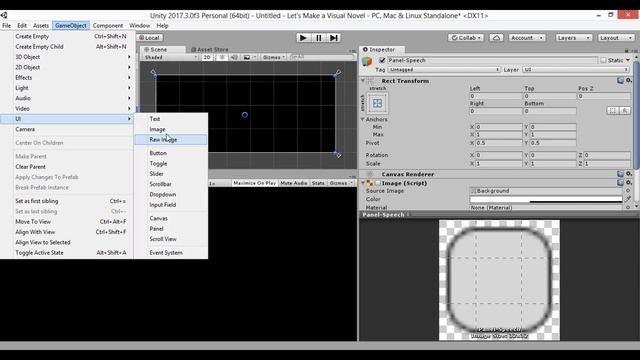Open the Shaded draw mode dropdown

(170, 57)
